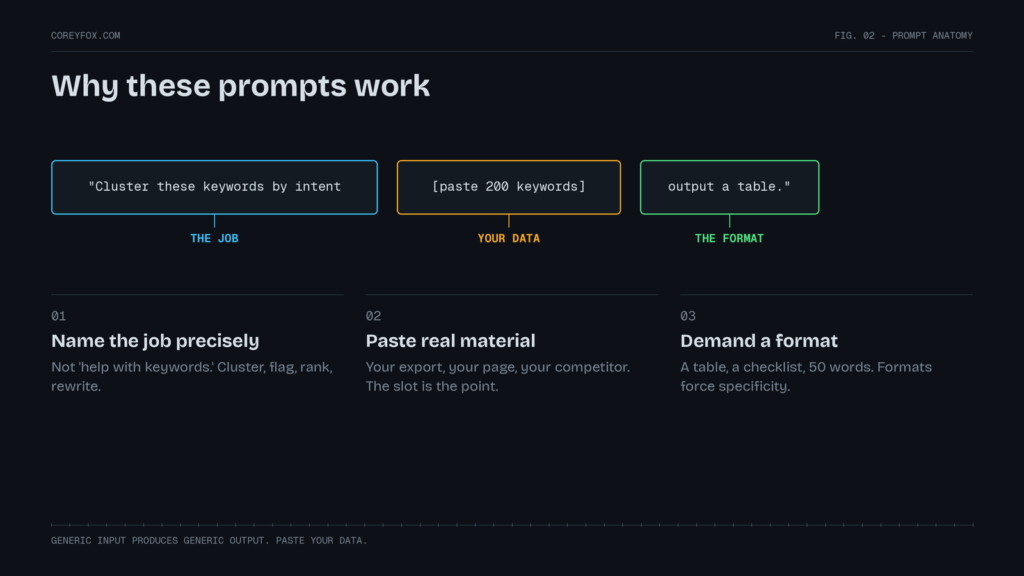Click the 03 step number
This screenshot has height=576, width=1024.
[688, 316]
